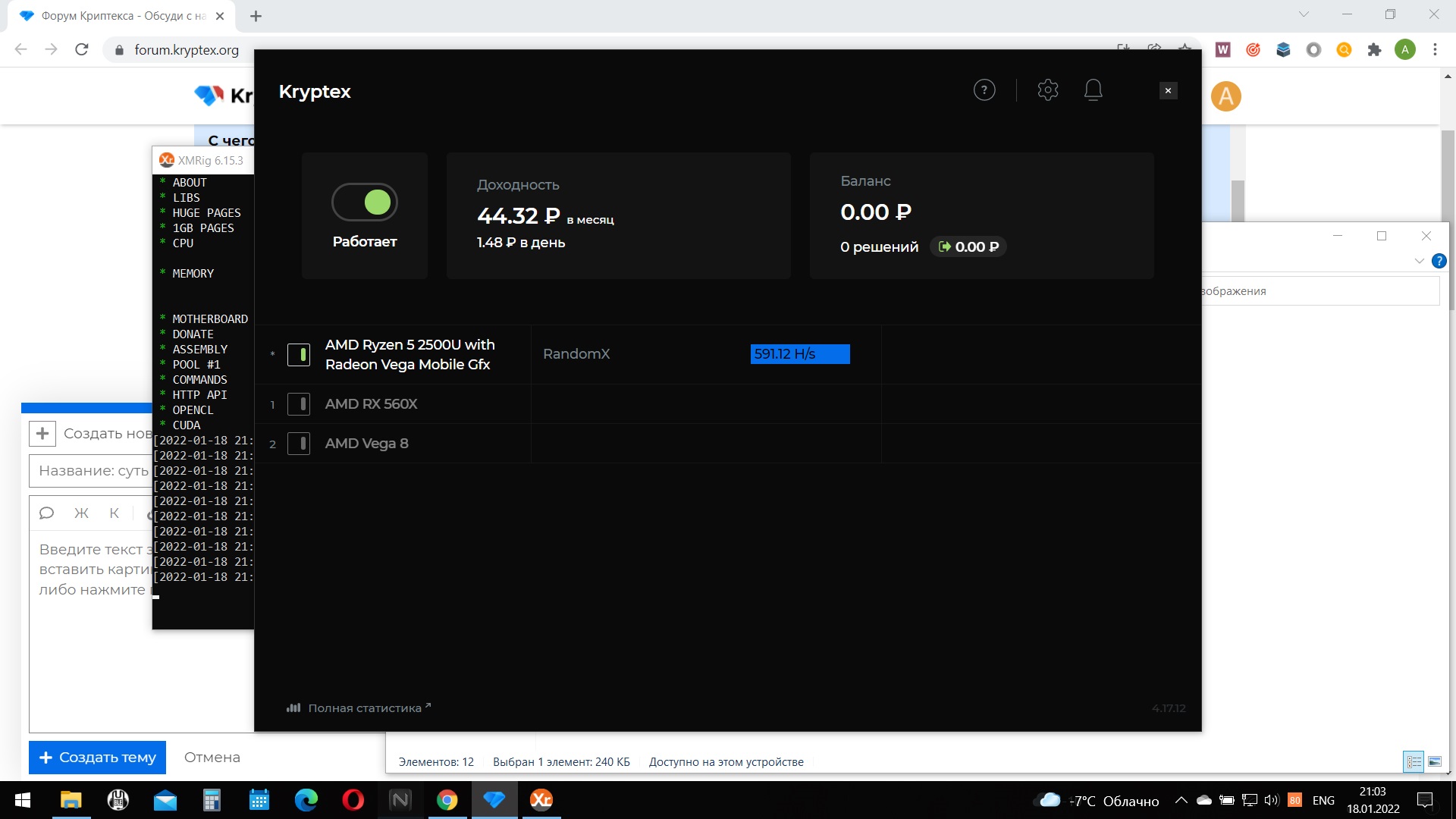The image size is (1456, 819).
Task: Click the RandomX algorithm label
Action: click(x=576, y=354)
